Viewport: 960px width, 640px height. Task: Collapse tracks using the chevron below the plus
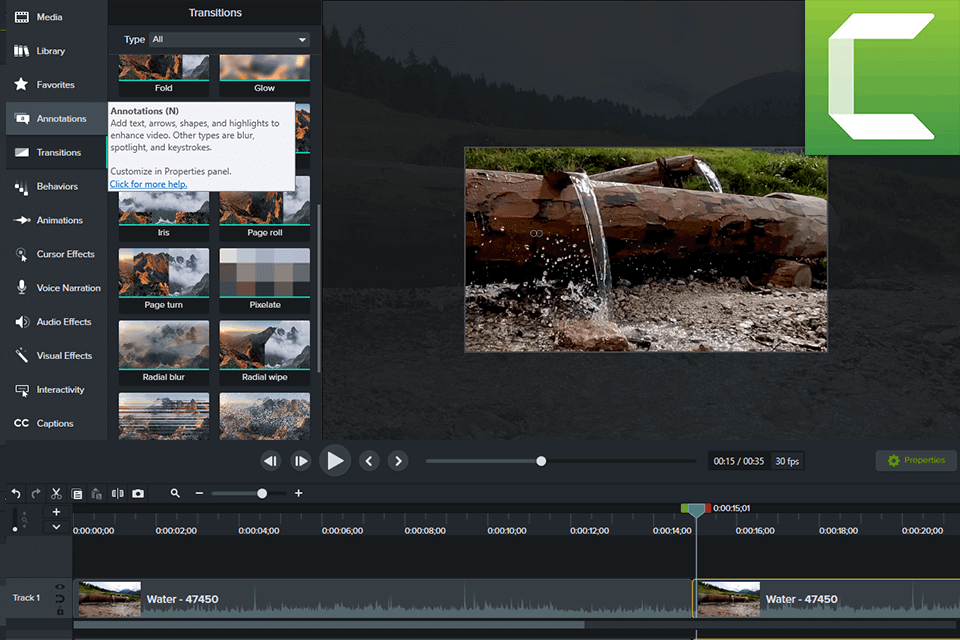(56, 527)
